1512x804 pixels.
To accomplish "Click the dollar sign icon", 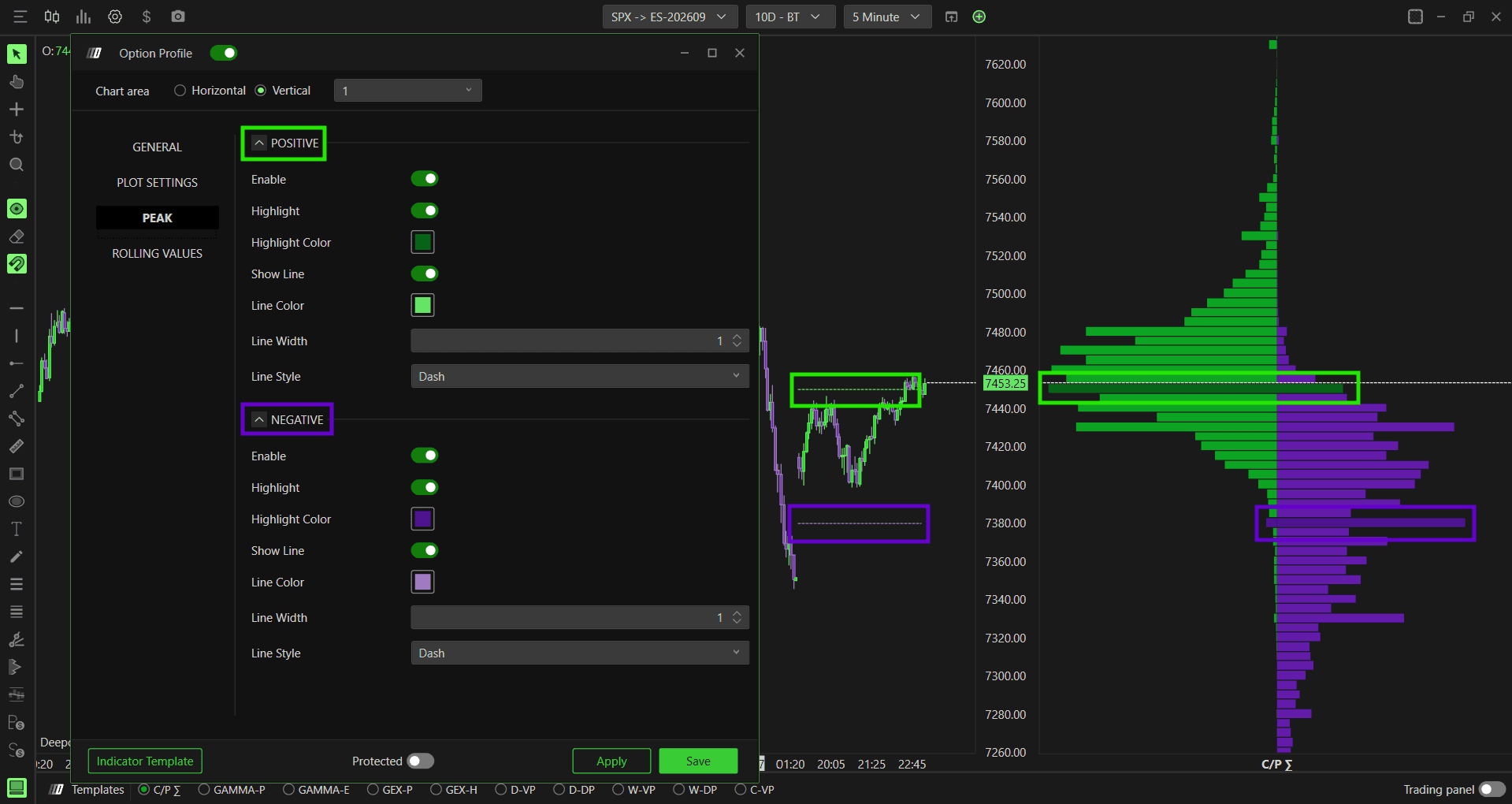I will pos(147,17).
